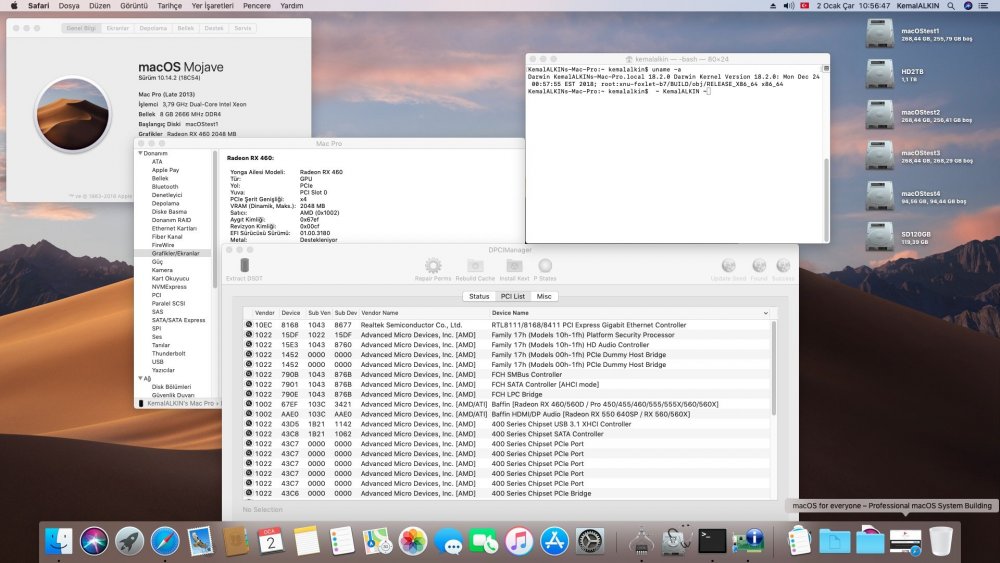
Task: Open Trash in the dock
Action: pyautogui.click(x=941, y=541)
